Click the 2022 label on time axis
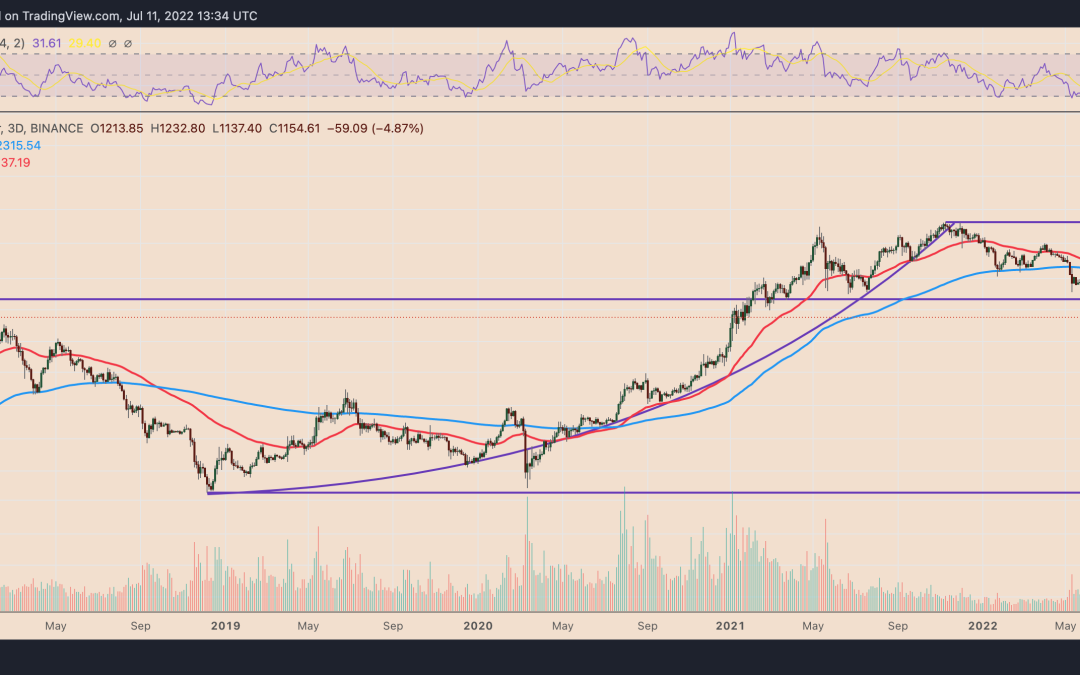 click(x=983, y=625)
